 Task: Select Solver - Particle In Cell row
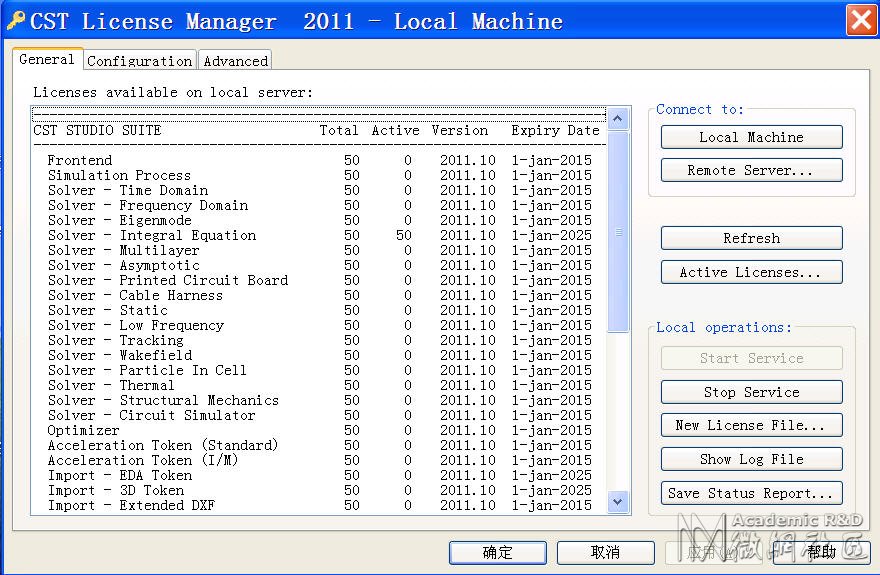point(319,370)
